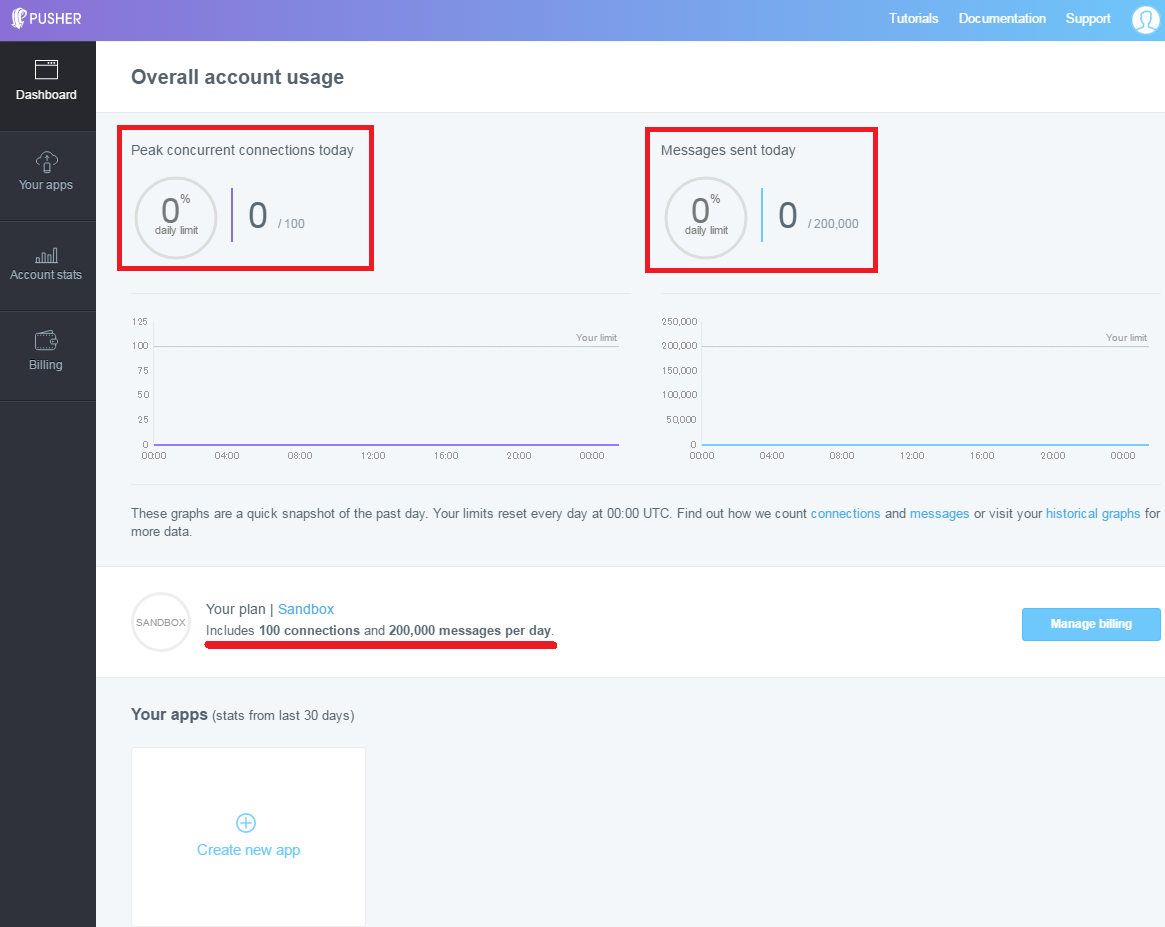Screen dimensions: 1165x927
Task: Click the connections percent daily limit gauge
Action: [176, 217]
